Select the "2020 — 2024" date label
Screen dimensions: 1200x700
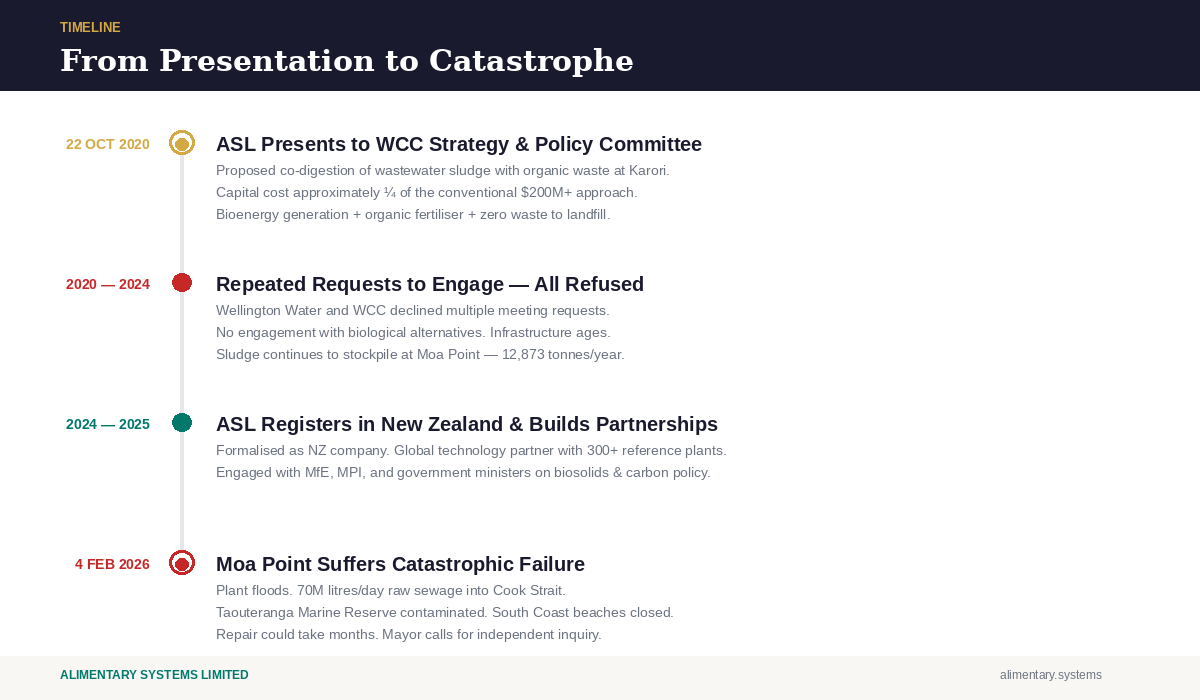(108, 284)
